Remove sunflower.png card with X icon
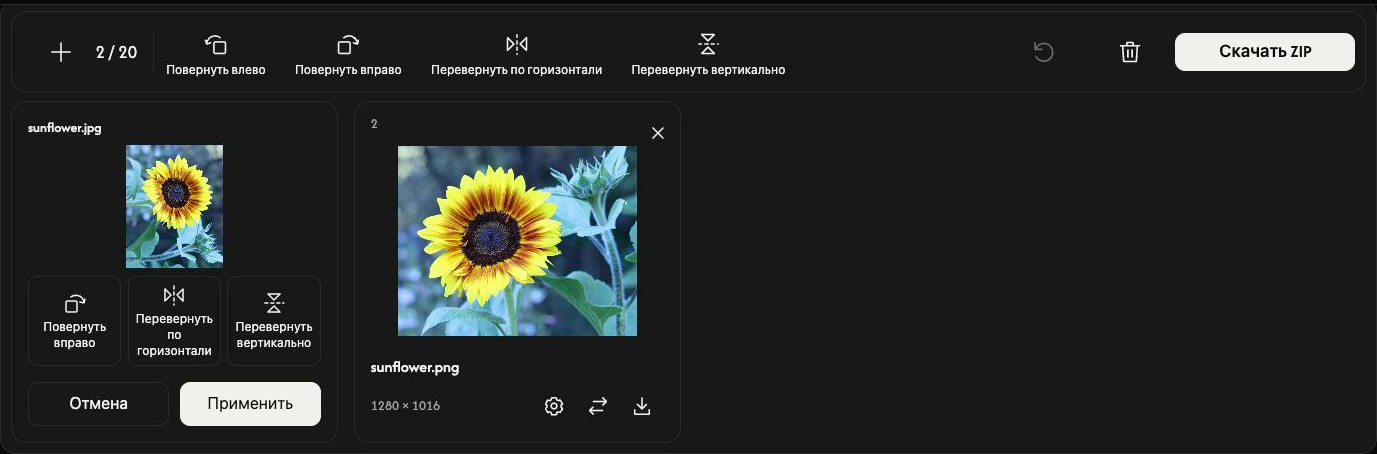Image resolution: width=1377 pixels, height=454 pixels. (x=658, y=133)
